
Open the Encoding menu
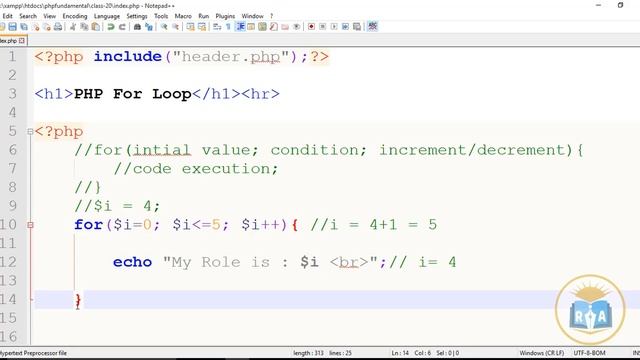coord(75,16)
